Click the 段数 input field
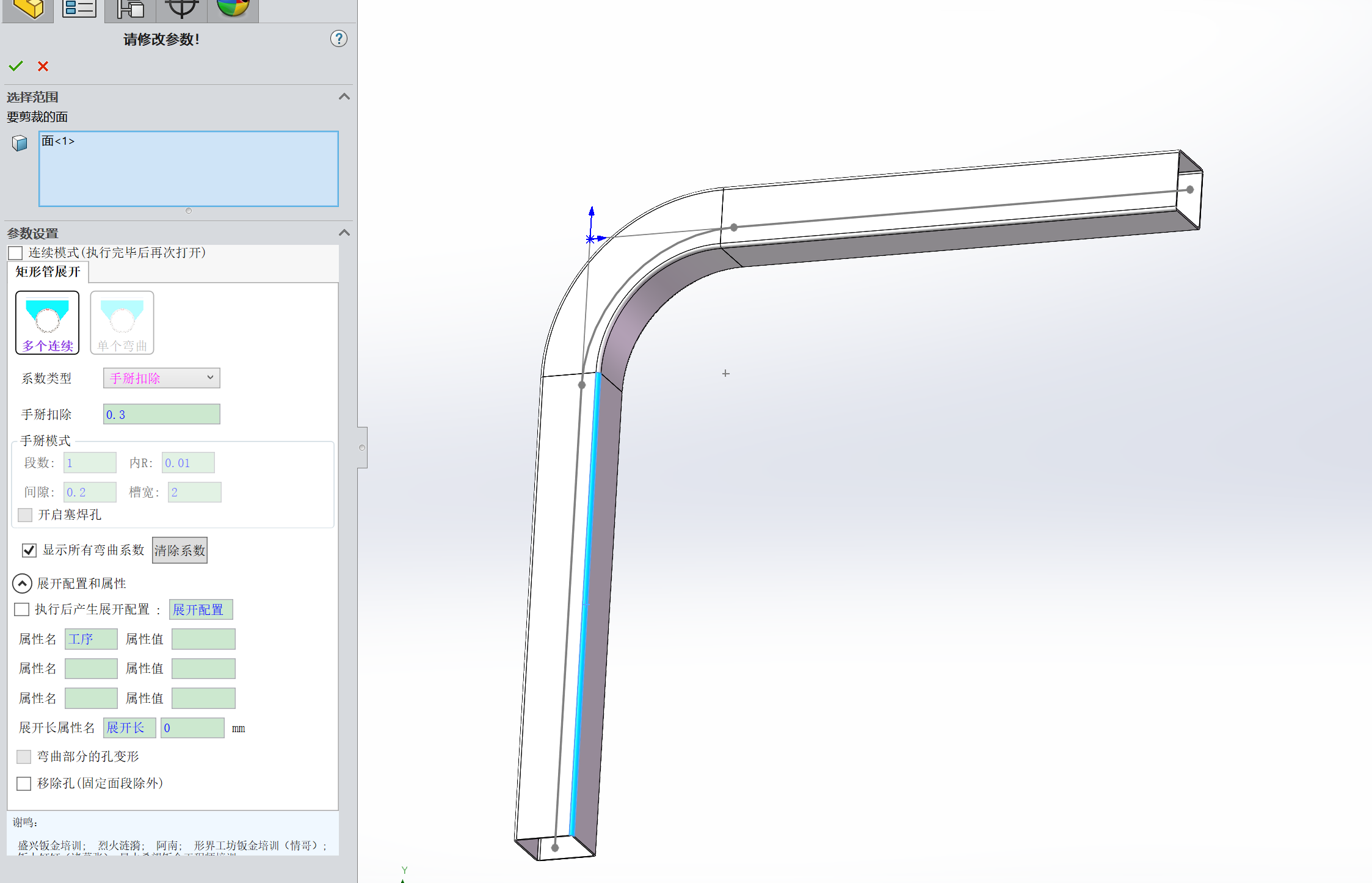The height and width of the screenshot is (883, 1372). [90, 463]
